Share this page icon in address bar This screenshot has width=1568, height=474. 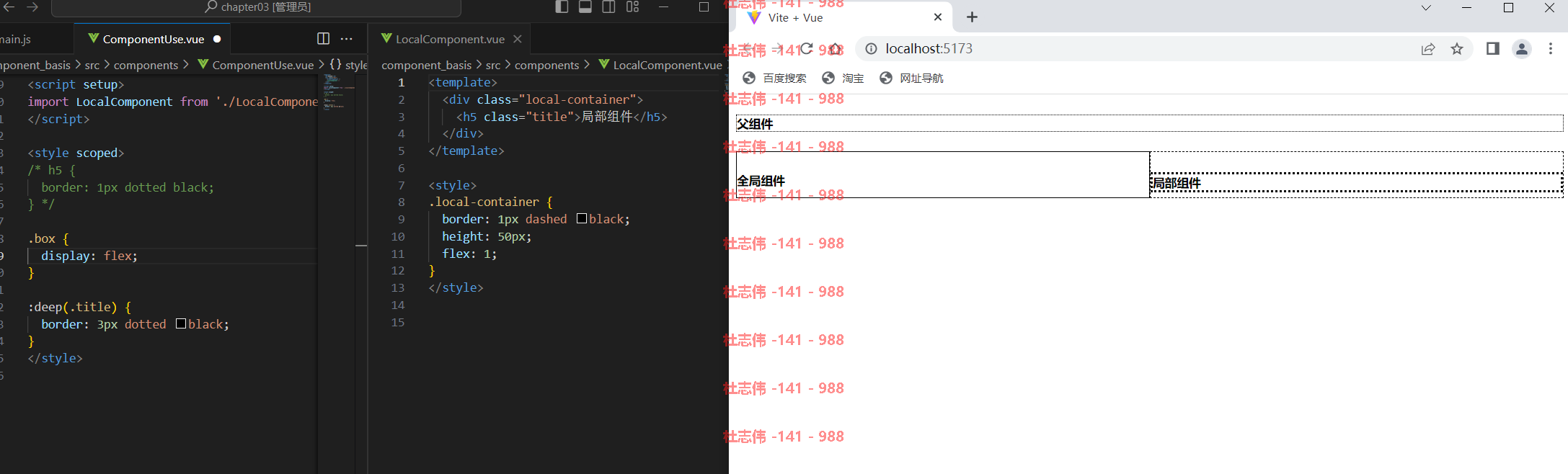coord(1427,49)
